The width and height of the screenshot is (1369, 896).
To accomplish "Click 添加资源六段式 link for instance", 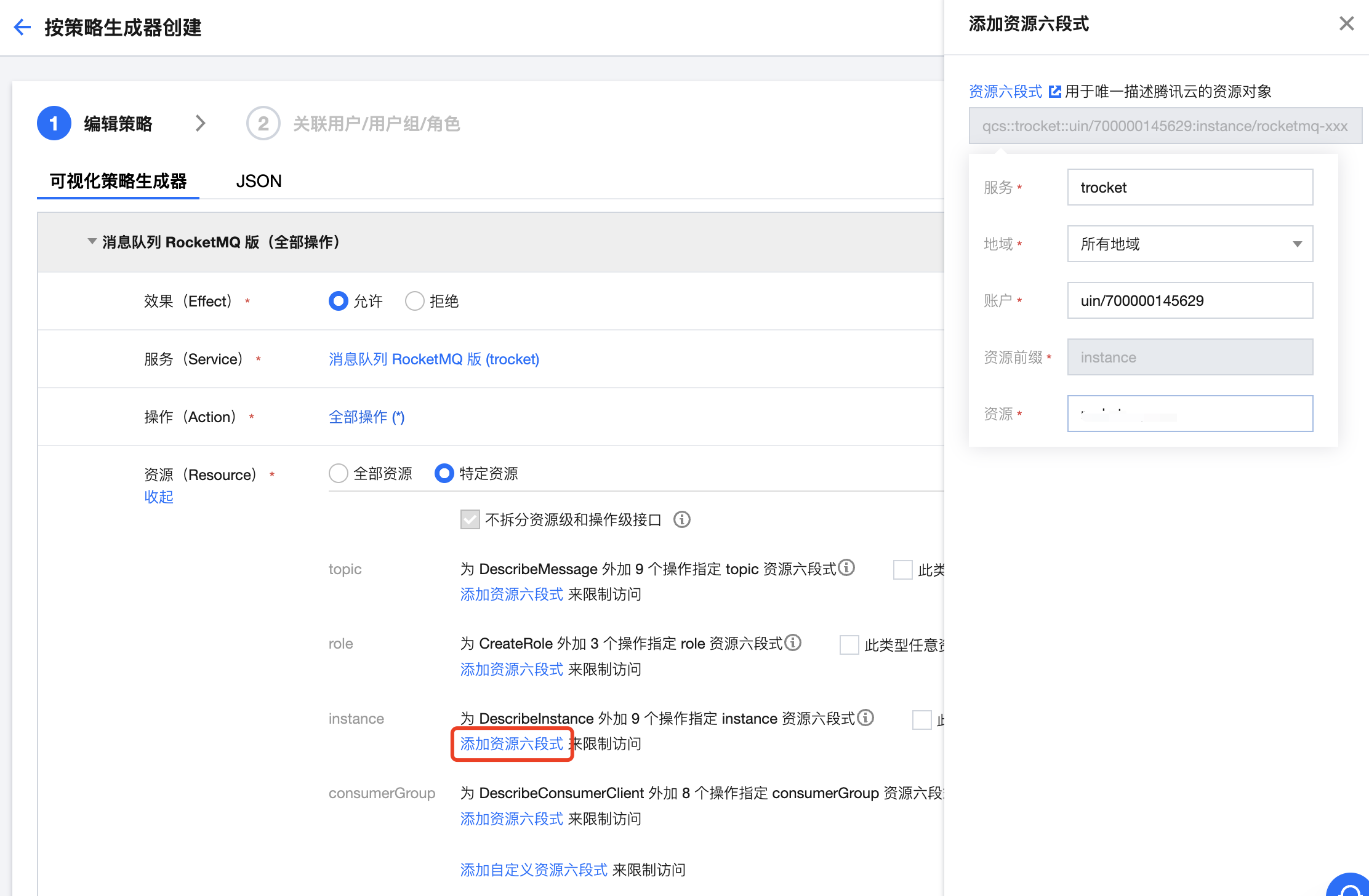I will 512,744.
